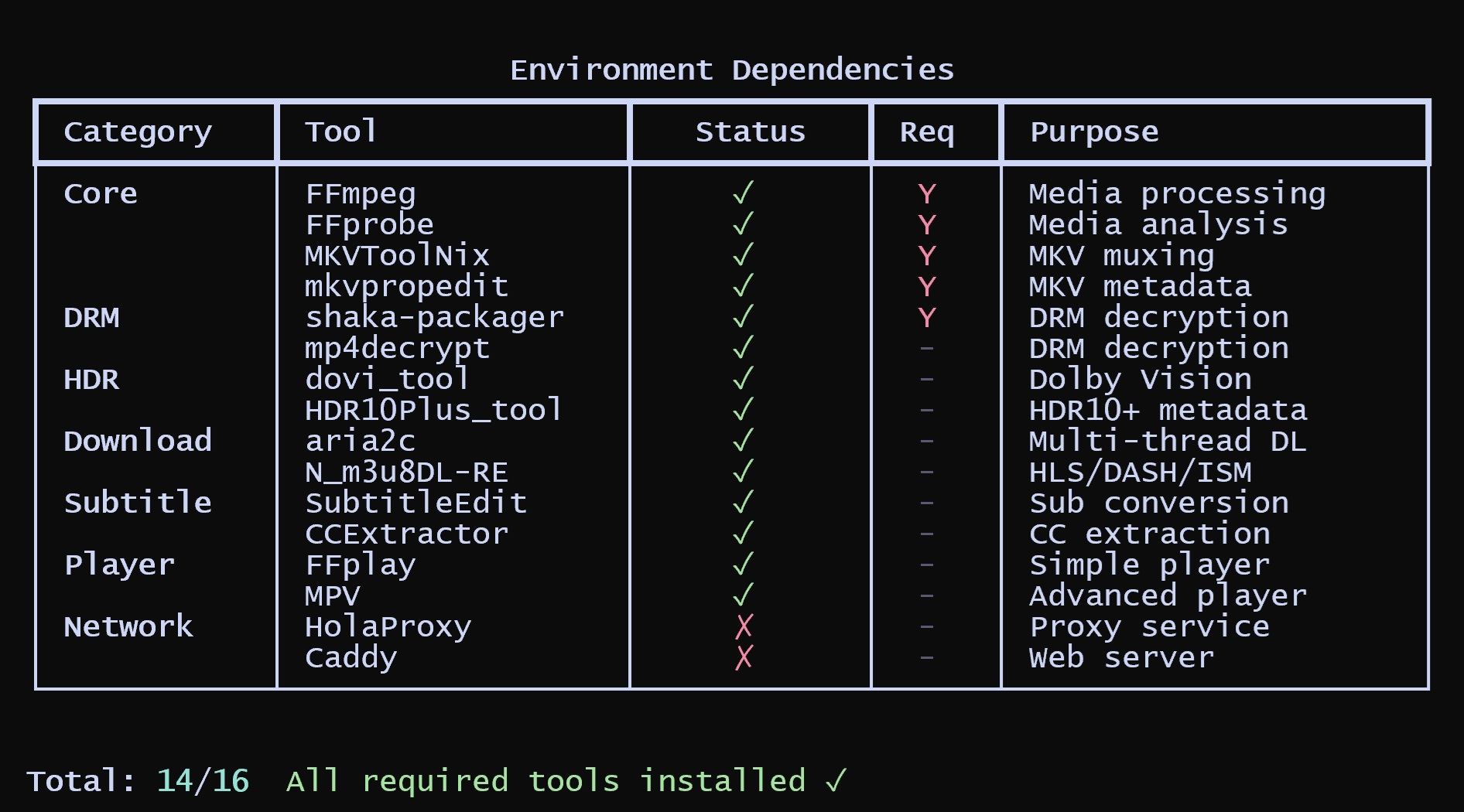Click the green checkmark beside FFmpeg

point(743,193)
